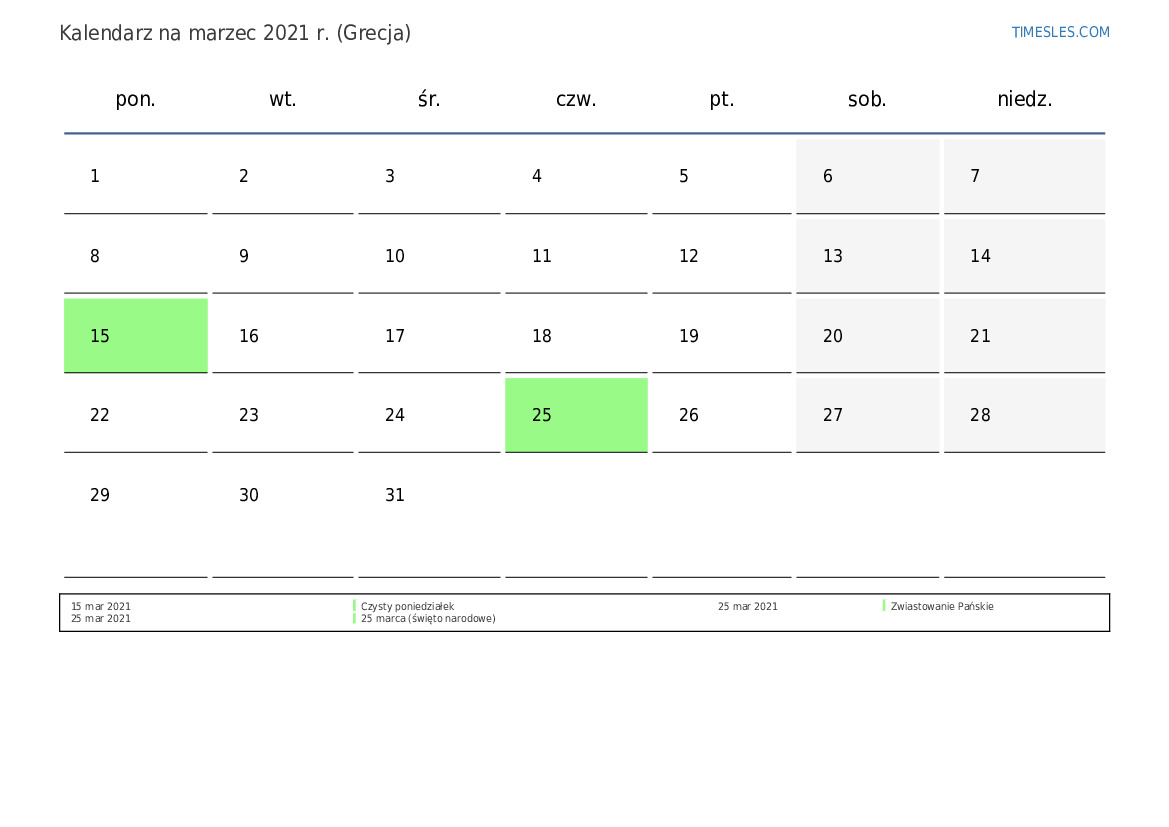The height and width of the screenshot is (827, 1169).
Task: Click day 19 in the calendar
Action: click(722, 336)
